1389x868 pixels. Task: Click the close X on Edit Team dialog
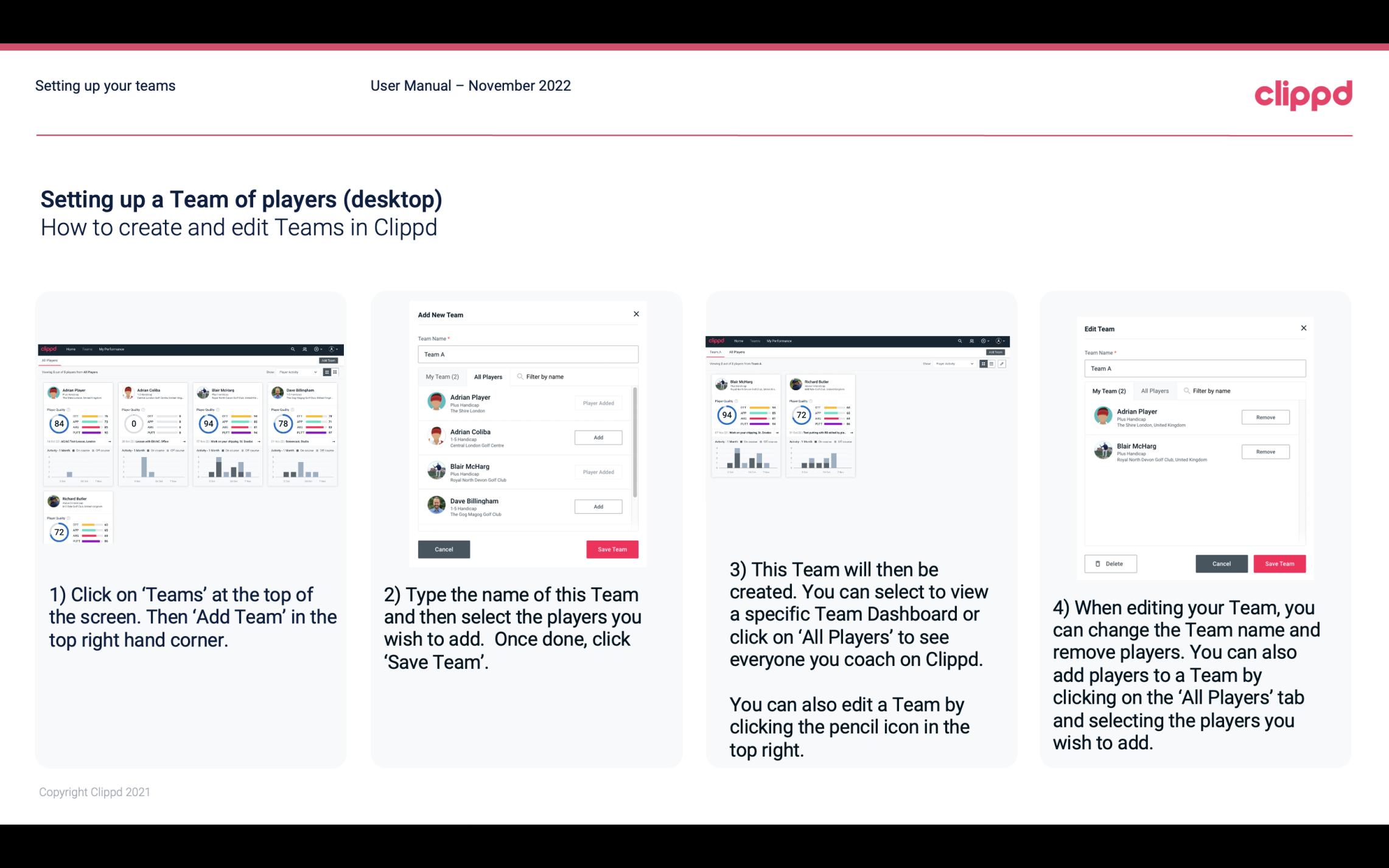click(1303, 328)
